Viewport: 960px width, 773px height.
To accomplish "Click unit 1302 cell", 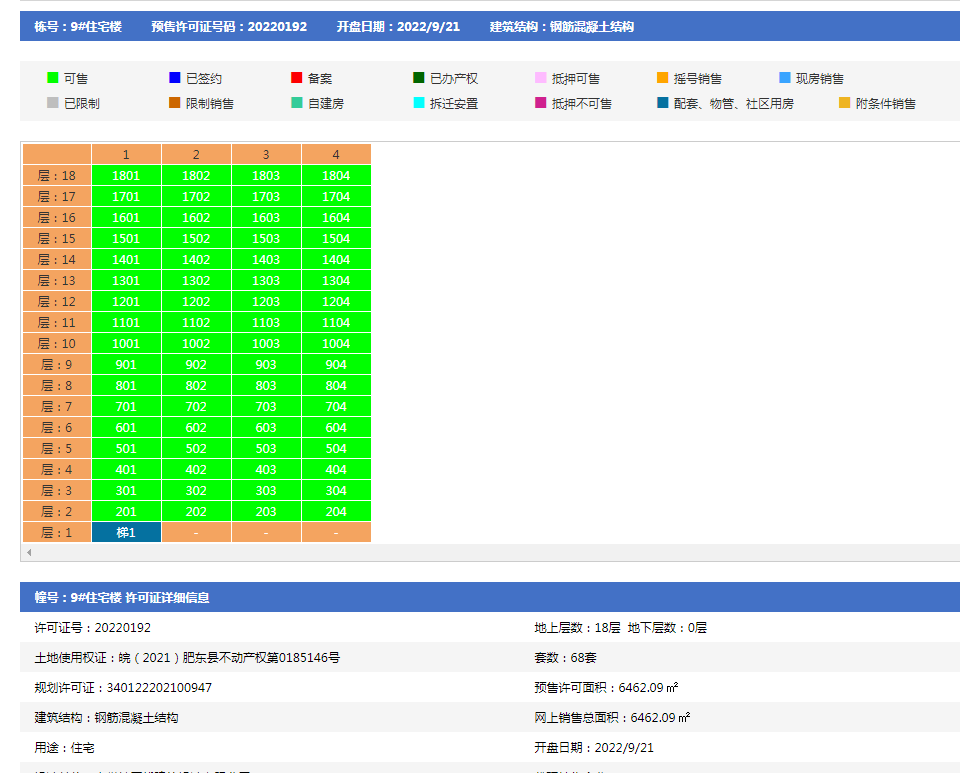I will point(196,280).
